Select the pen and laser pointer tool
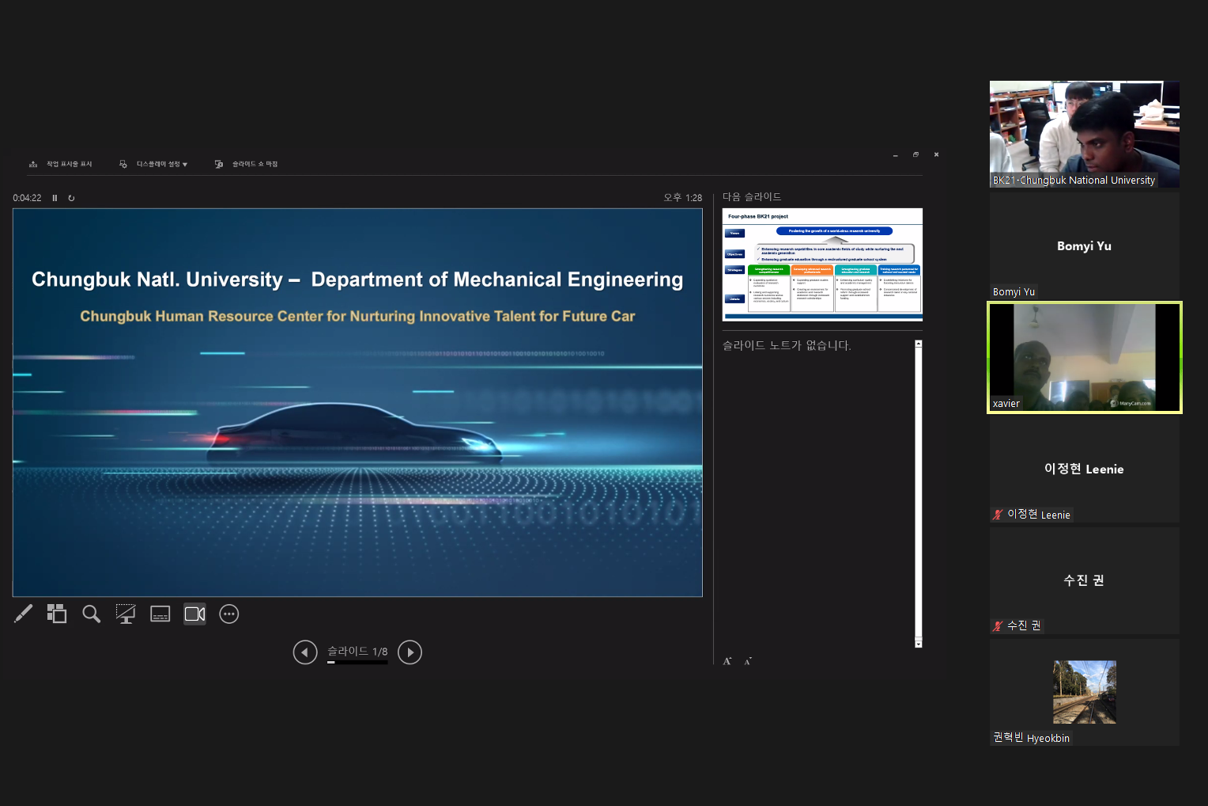The height and width of the screenshot is (806, 1208). coord(23,614)
